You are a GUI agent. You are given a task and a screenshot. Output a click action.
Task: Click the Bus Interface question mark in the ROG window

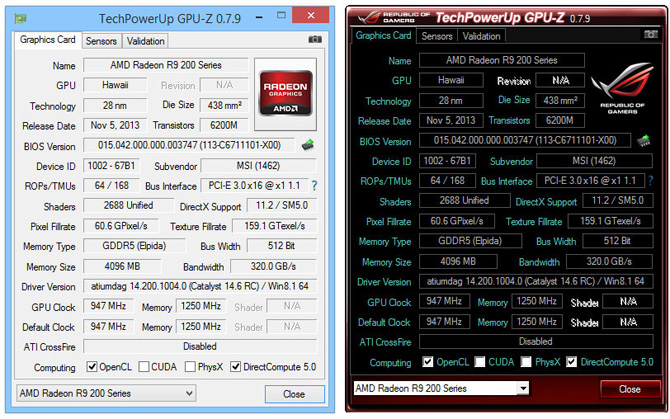click(650, 181)
